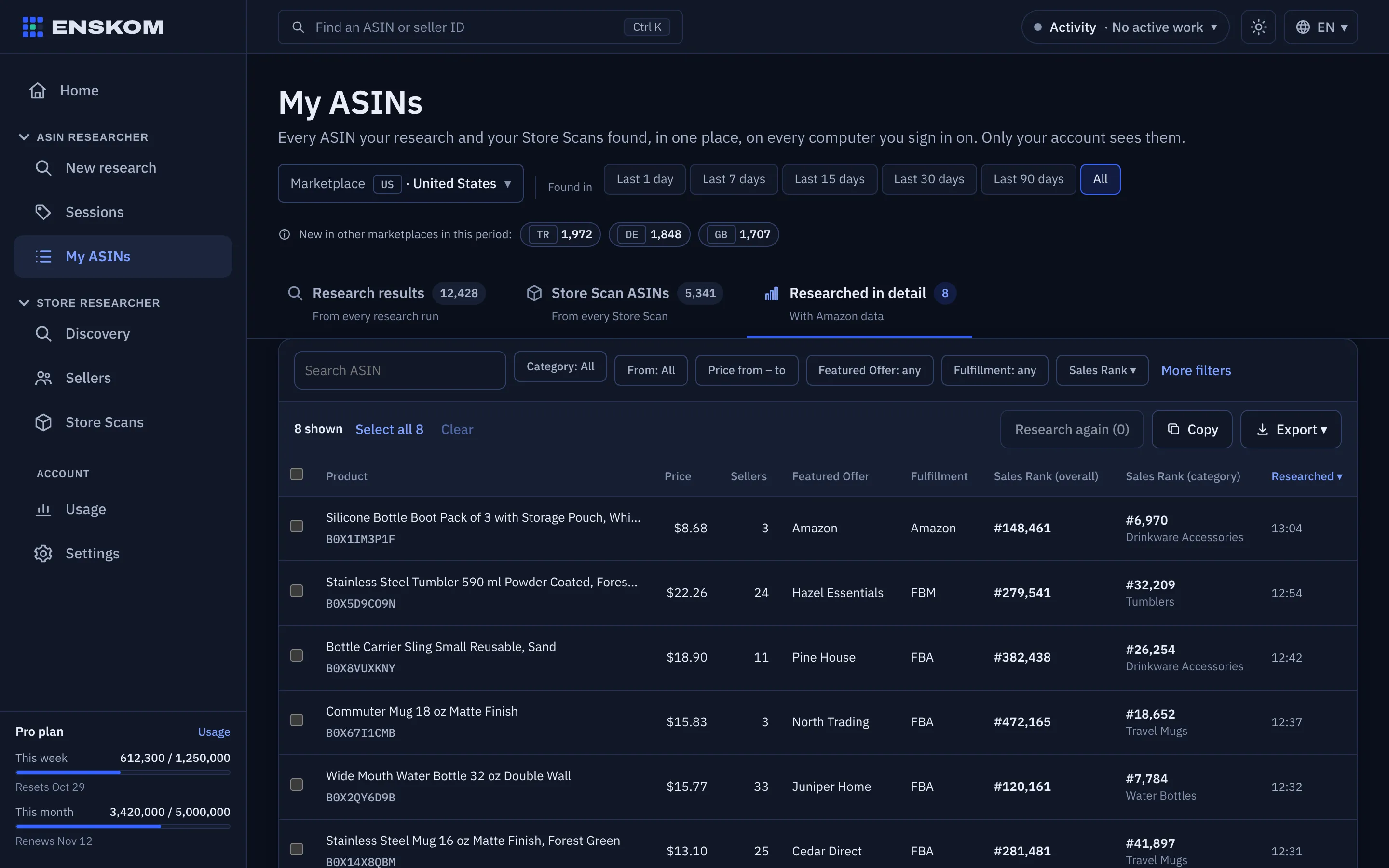Click the search icon in top search bar
1389x868 pixels.
tap(298, 27)
